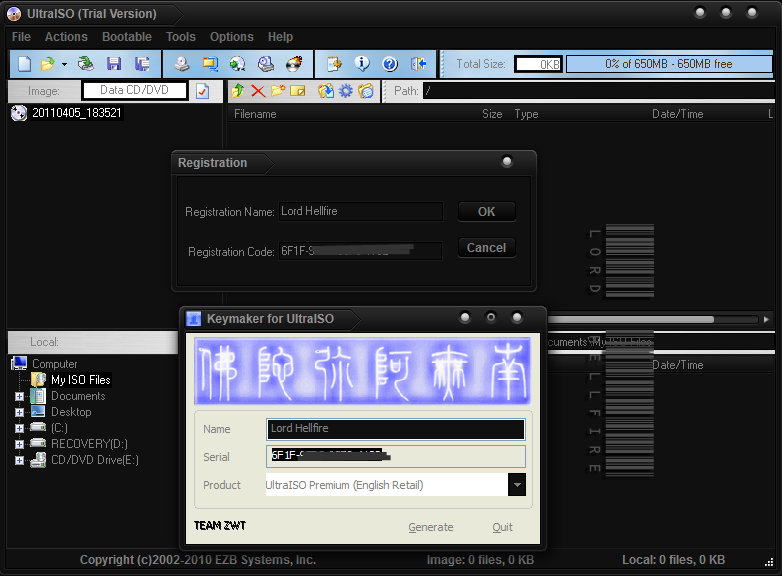Expand the Open button's dropdown arrow

[x=64, y=64]
